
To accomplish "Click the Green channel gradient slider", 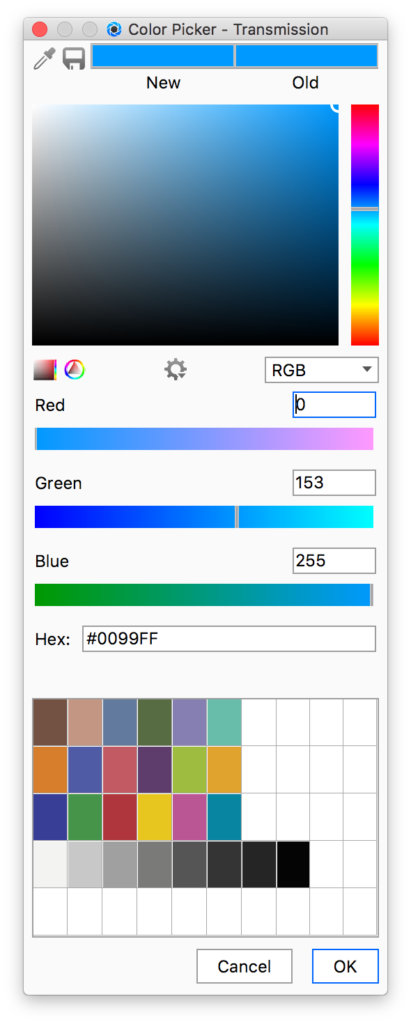I will (x=204, y=517).
